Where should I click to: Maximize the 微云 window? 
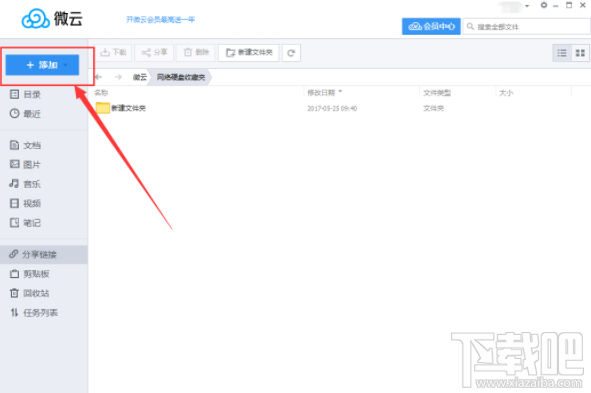[569, 5]
